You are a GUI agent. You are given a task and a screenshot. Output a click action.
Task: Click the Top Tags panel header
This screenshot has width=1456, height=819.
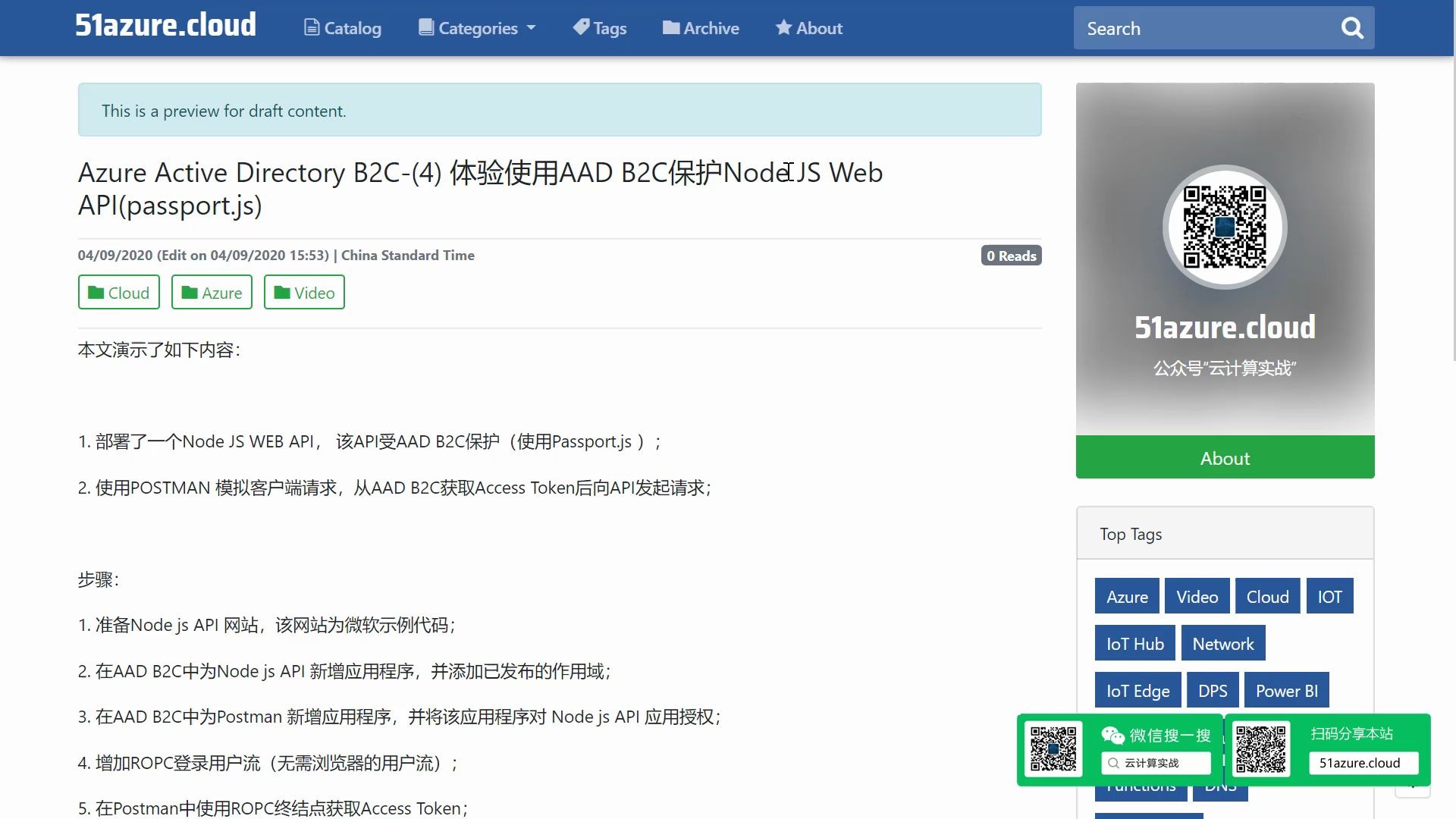(1225, 534)
